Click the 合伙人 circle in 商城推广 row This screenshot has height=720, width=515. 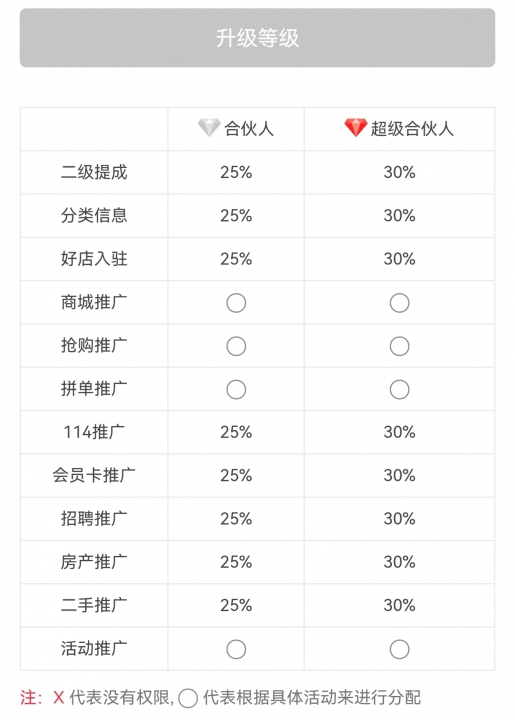(236, 303)
